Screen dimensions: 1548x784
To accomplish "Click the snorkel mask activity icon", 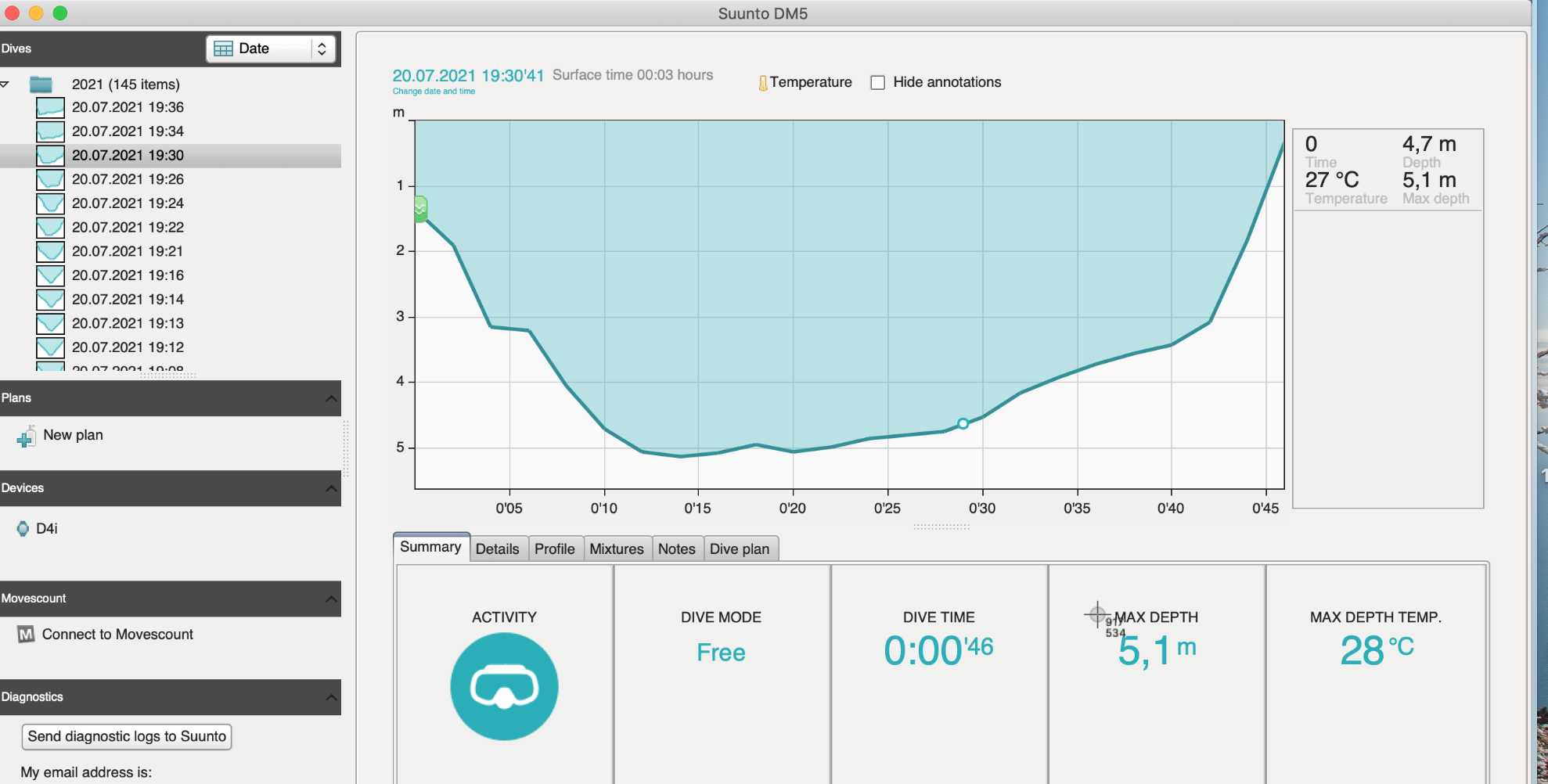I will 504,686.
